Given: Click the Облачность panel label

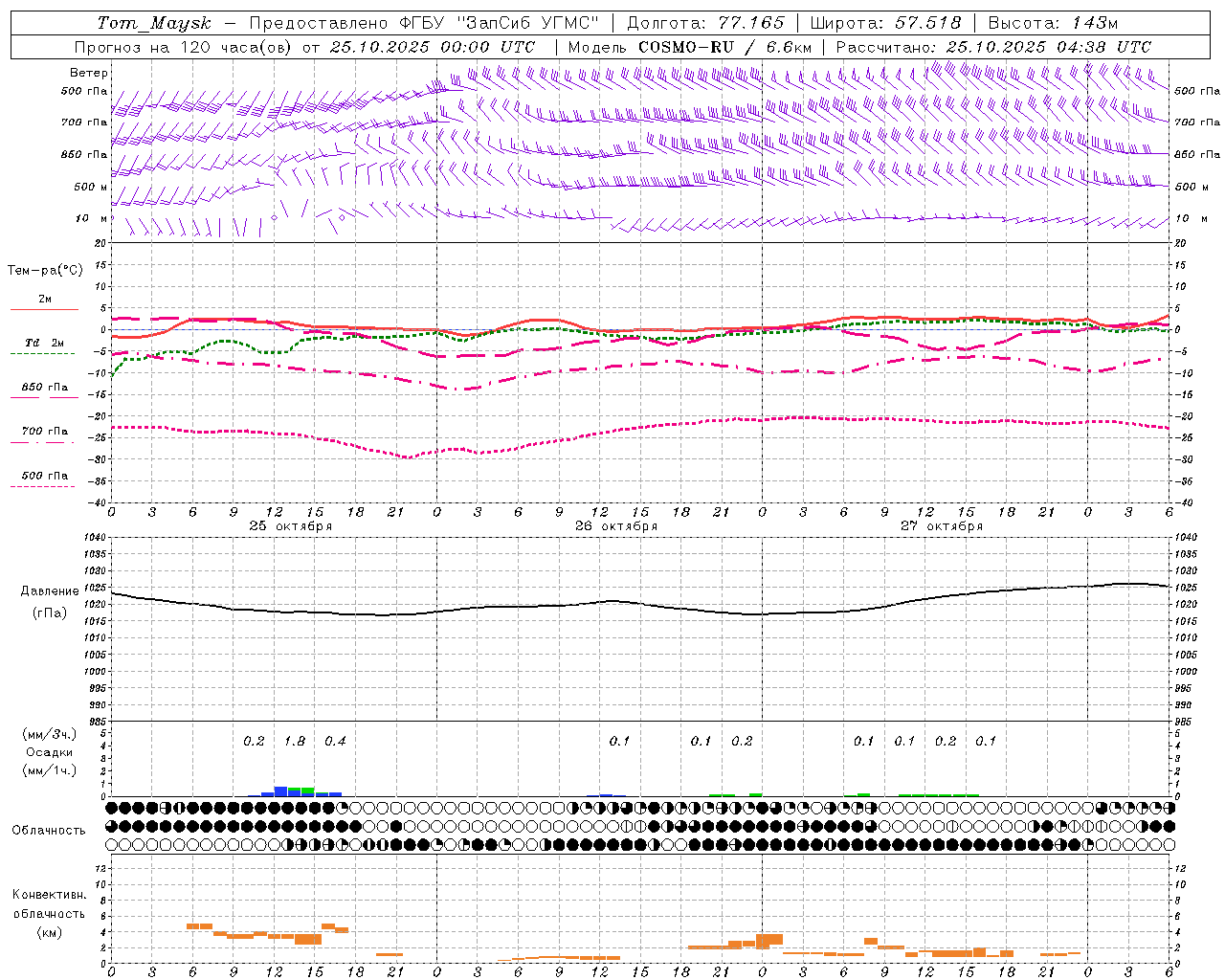Looking at the screenshot, I should pyautogui.click(x=49, y=830).
